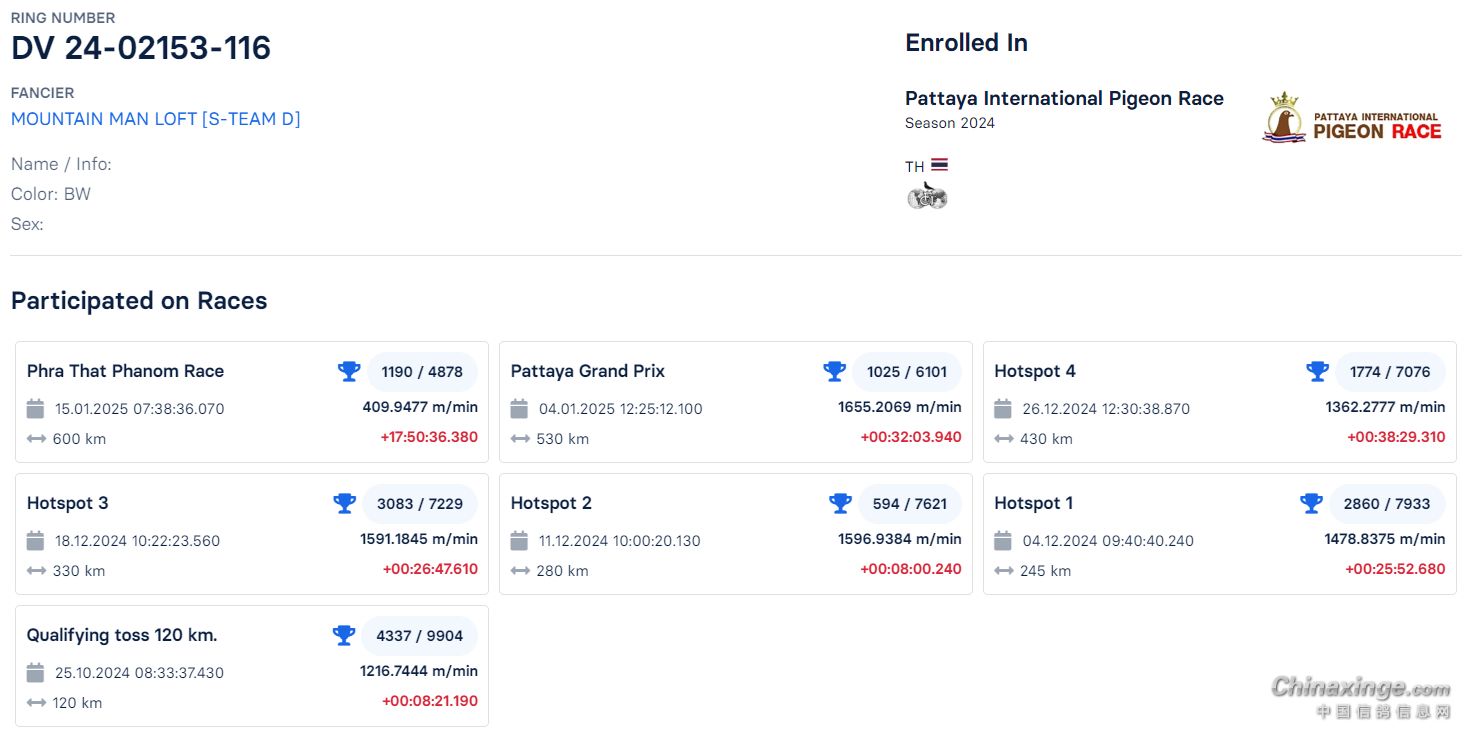Click the Hotspot 1 trophy icon
Screen dimensions: 1467x737
point(1311,504)
